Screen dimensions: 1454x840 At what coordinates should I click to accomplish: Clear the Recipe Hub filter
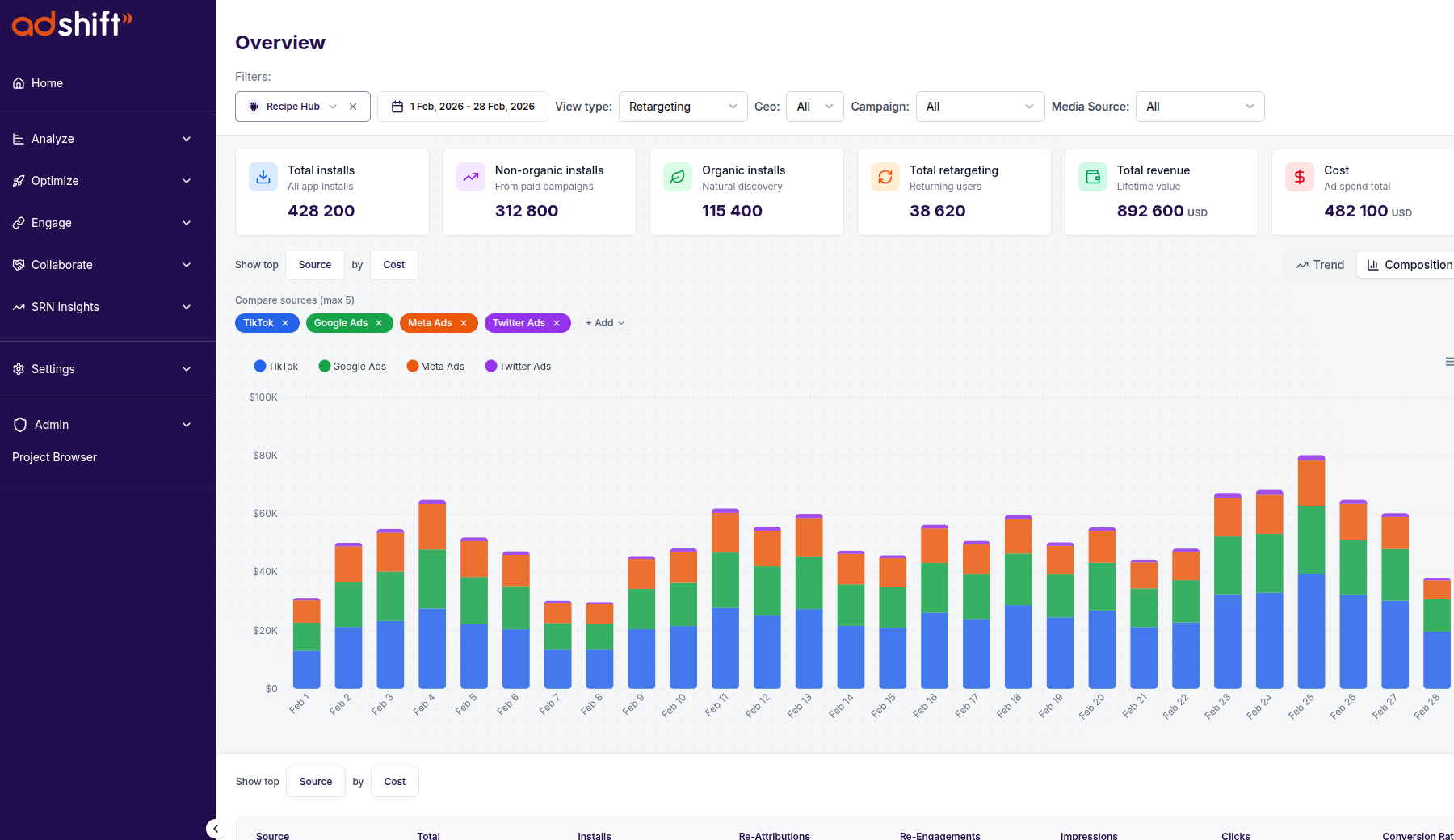[x=353, y=106]
